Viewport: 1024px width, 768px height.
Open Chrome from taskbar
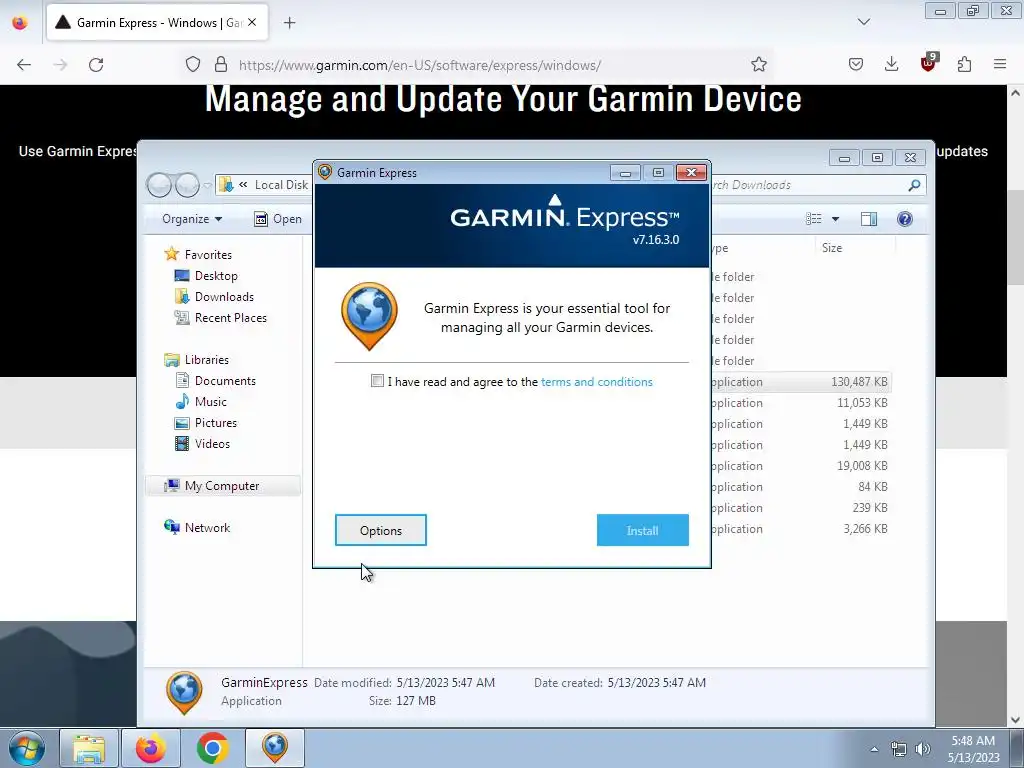[213, 748]
